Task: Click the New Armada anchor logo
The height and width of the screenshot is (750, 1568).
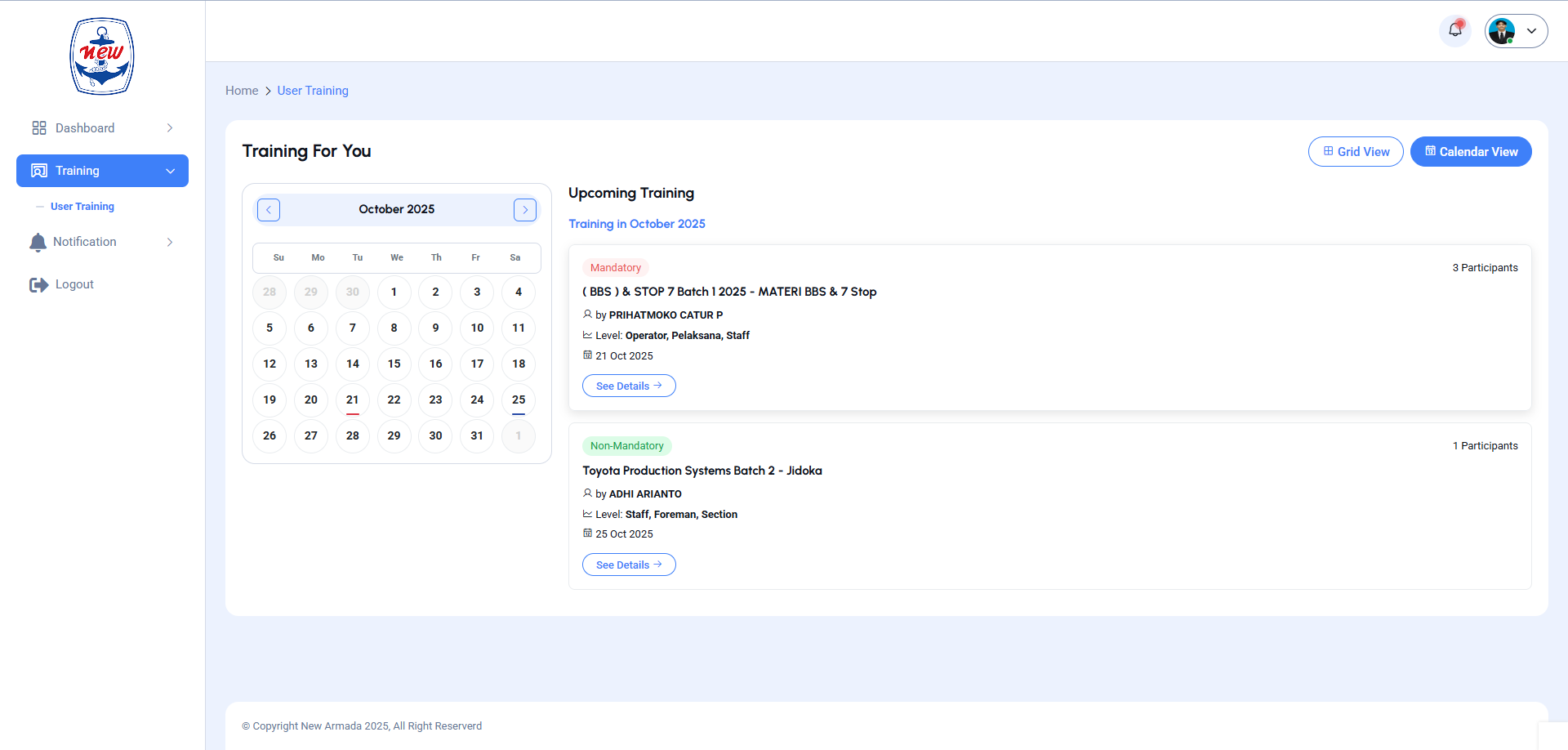Action: point(102,56)
